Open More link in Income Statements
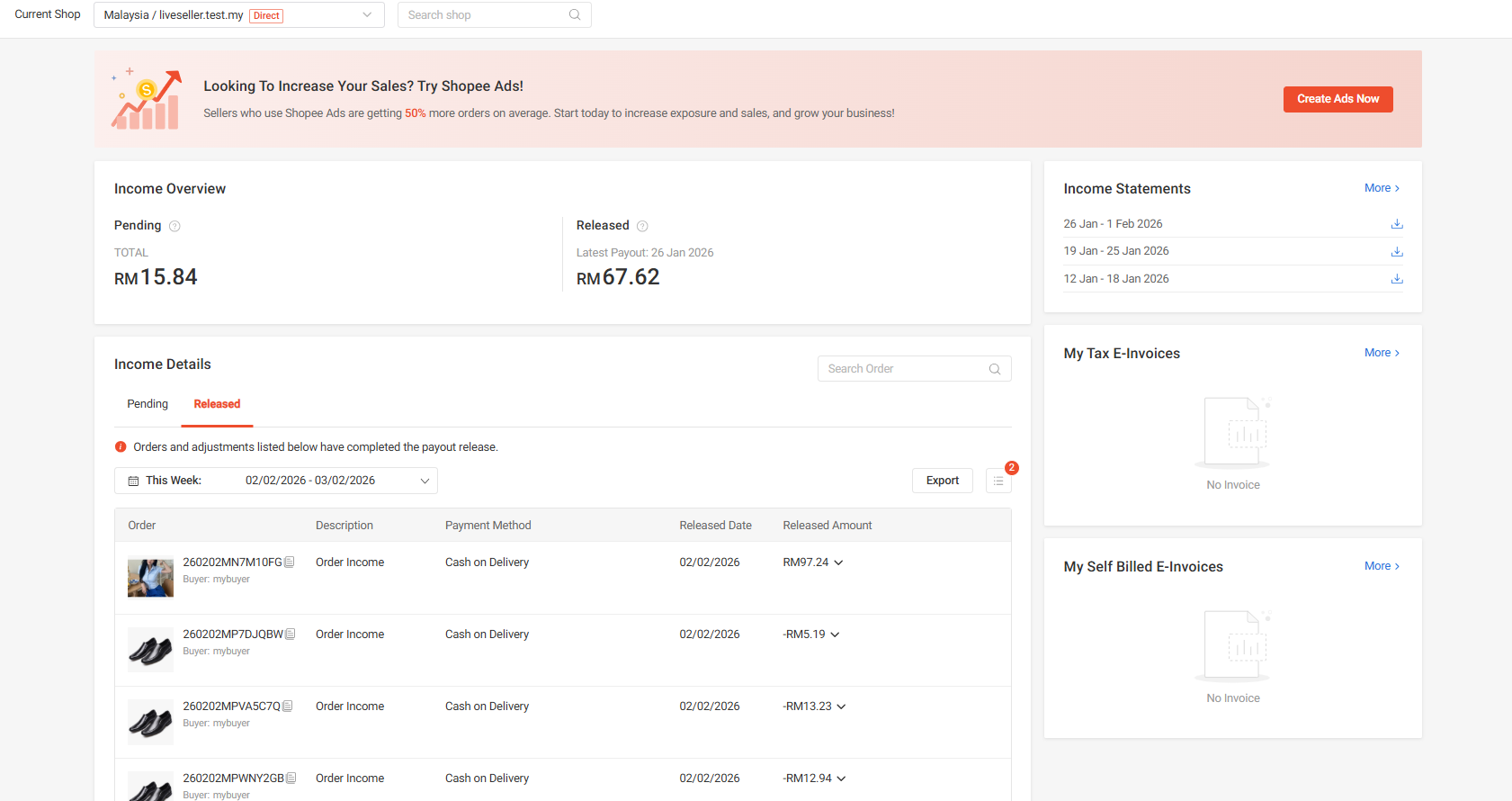Image resolution: width=1512 pixels, height=801 pixels. coord(1382,188)
